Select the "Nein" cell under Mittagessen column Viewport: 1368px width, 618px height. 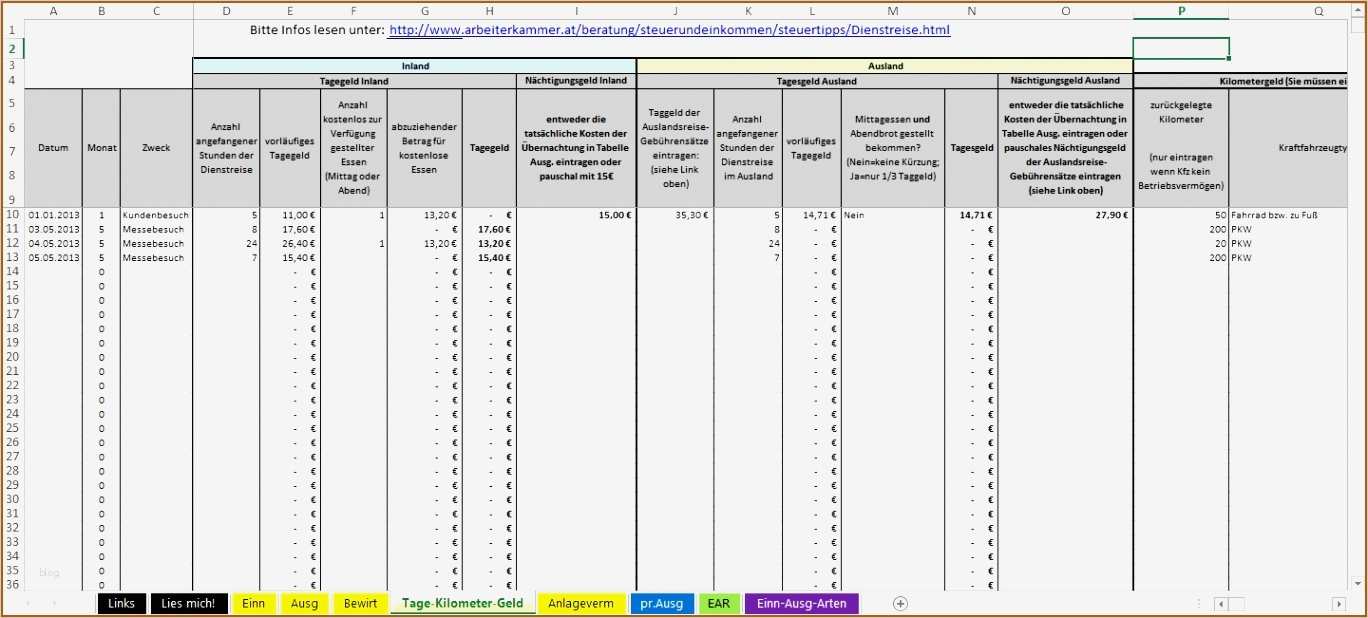tap(892, 214)
